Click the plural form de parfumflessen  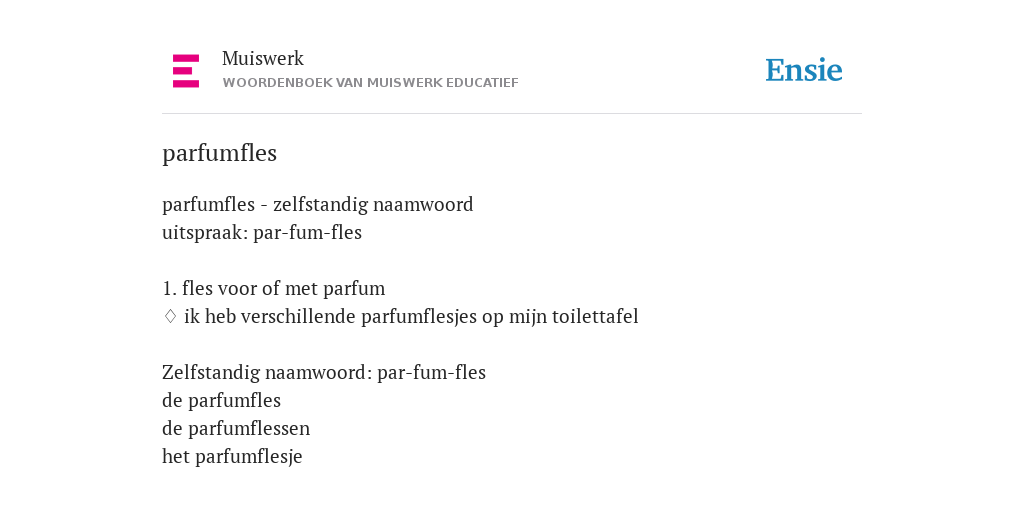point(236,428)
